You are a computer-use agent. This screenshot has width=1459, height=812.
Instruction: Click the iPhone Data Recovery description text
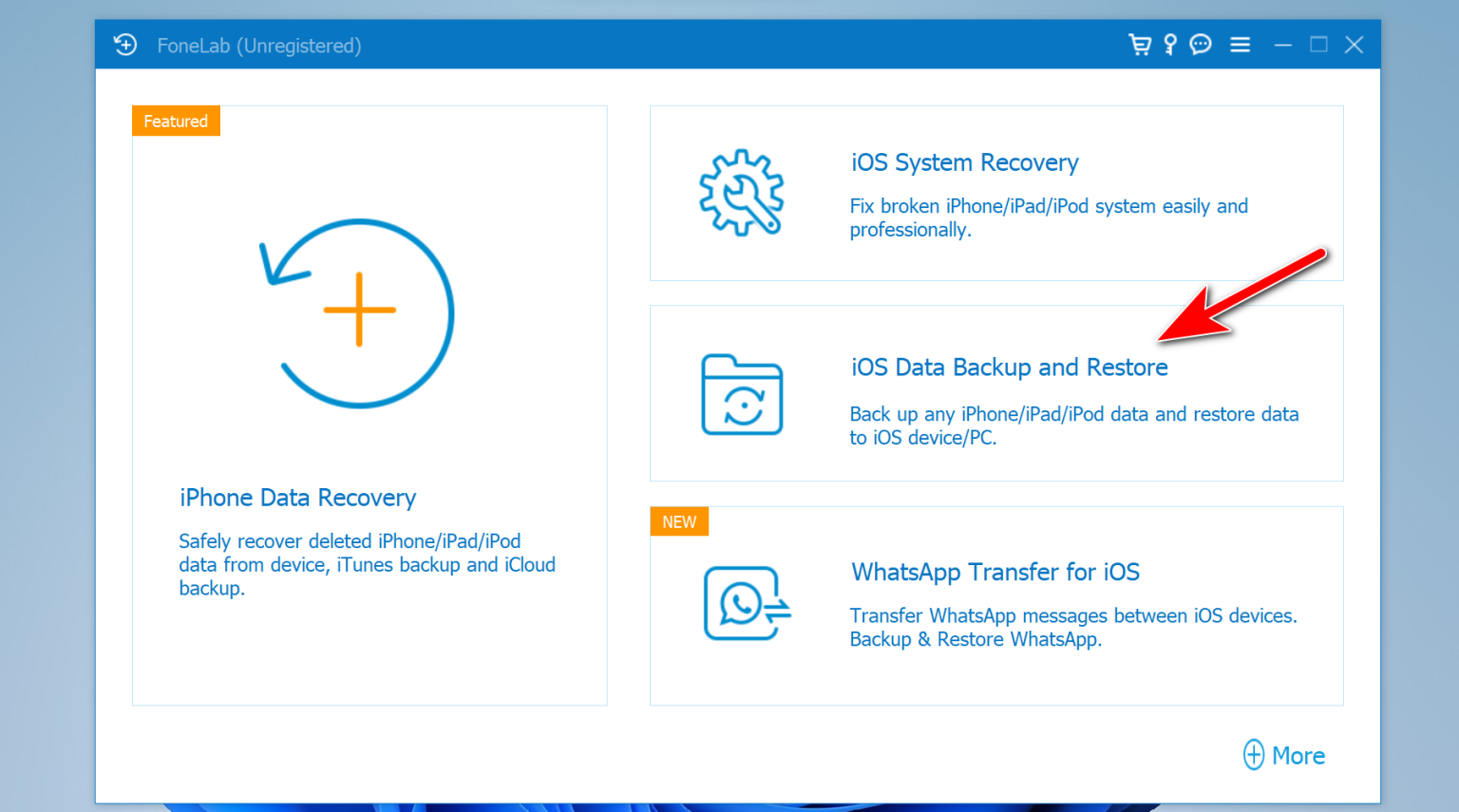[x=367, y=564]
